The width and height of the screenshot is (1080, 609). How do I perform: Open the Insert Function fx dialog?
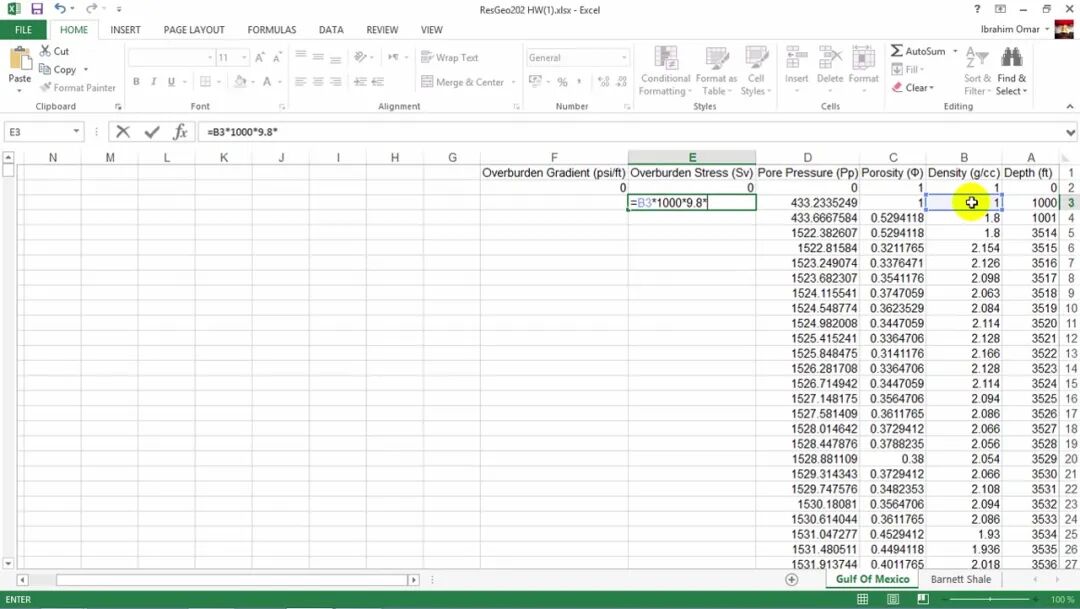tap(180, 132)
